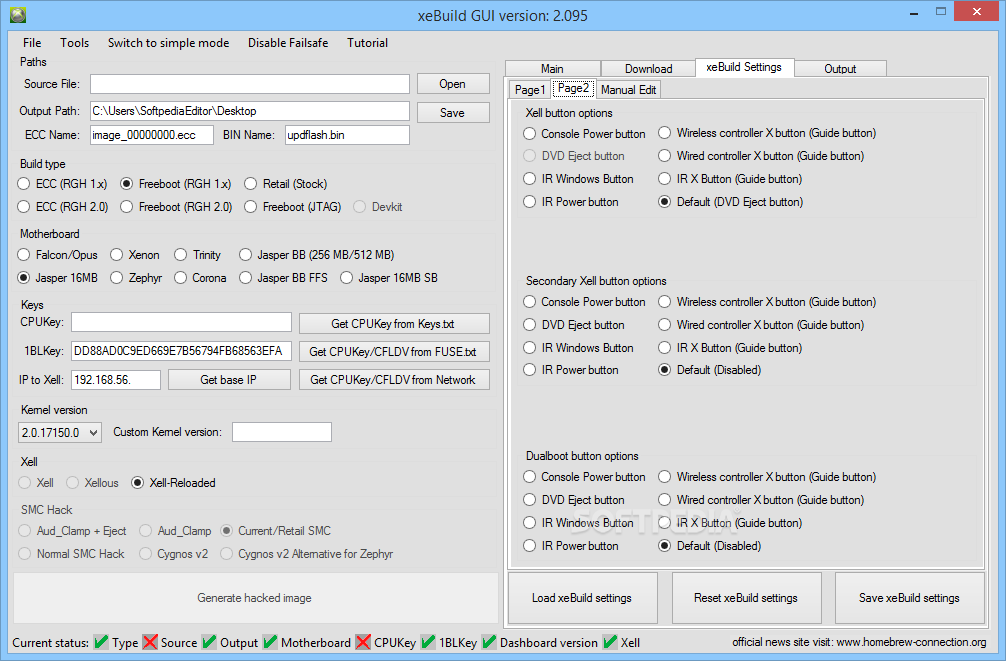
Task: Click the Source status red X icon
Action: tap(150, 642)
